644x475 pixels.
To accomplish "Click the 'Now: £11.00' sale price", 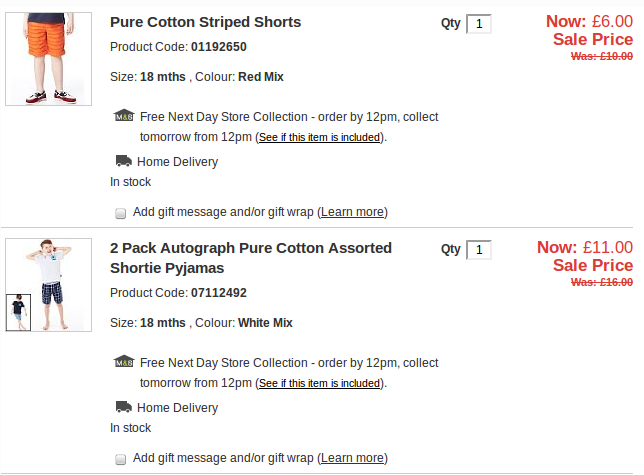I will point(585,247).
